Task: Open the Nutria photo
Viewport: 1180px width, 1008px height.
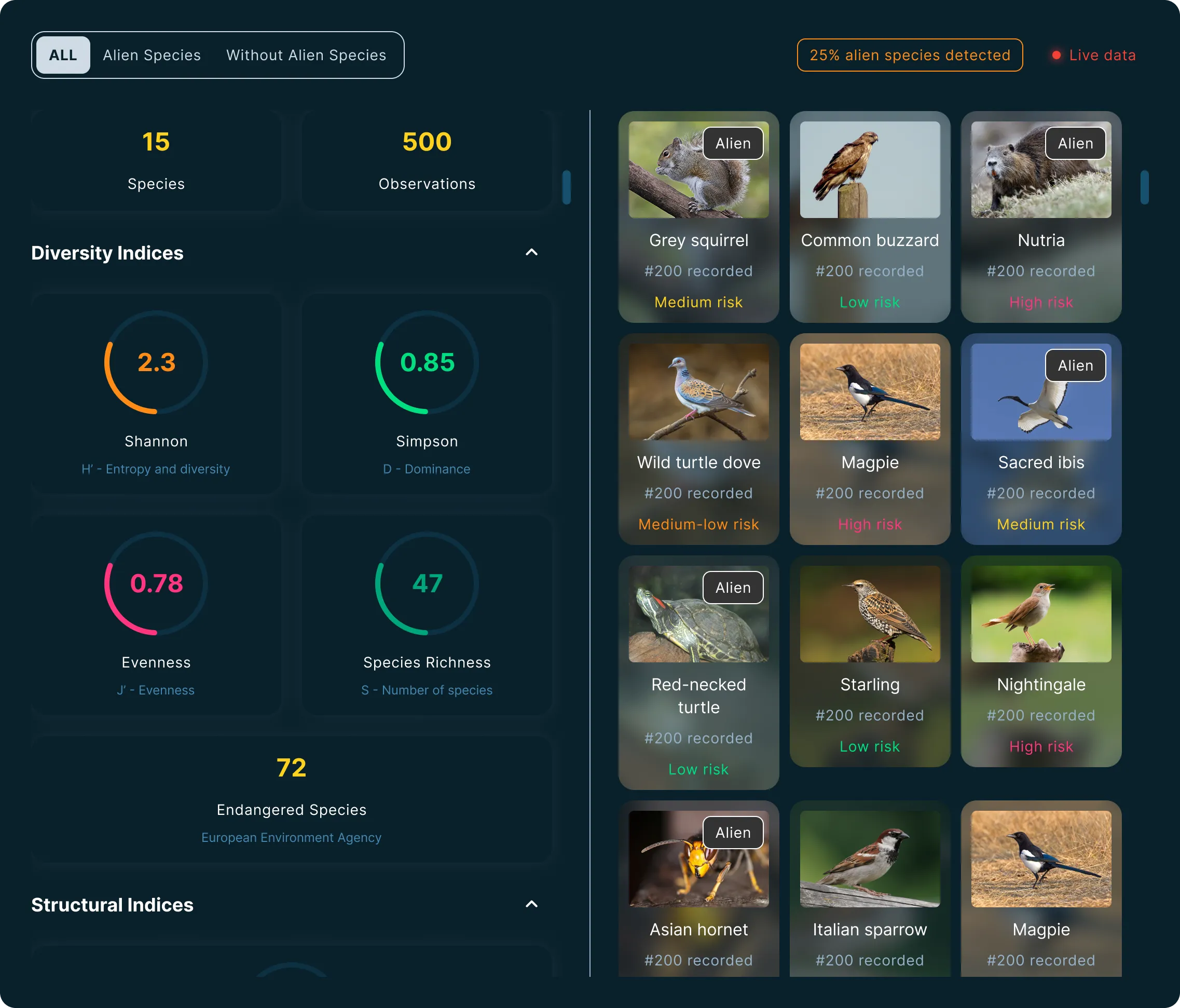Action: point(1041,170)
